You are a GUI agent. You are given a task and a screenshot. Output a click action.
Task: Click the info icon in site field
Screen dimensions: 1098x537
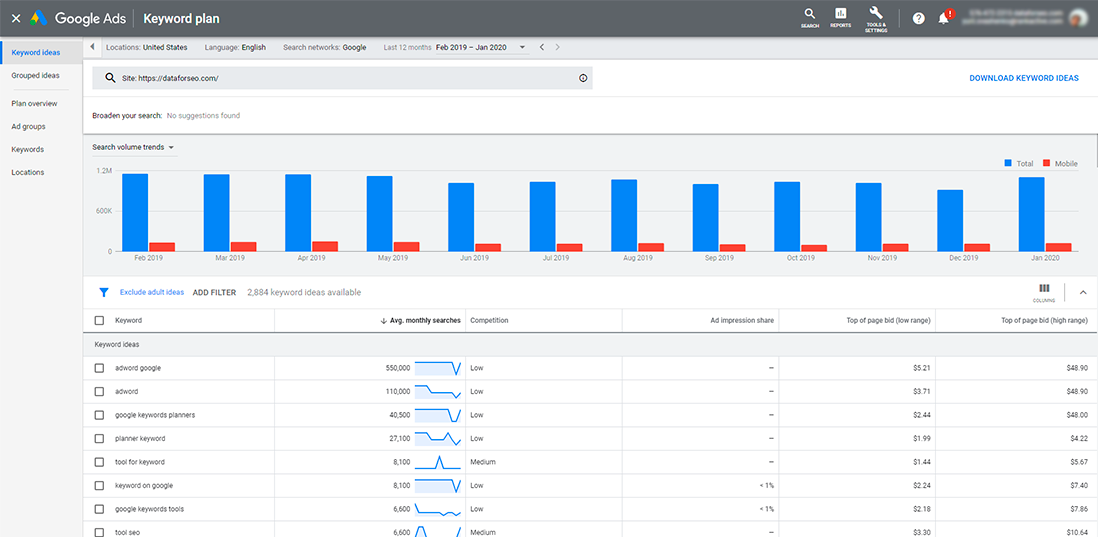point(583,78)
